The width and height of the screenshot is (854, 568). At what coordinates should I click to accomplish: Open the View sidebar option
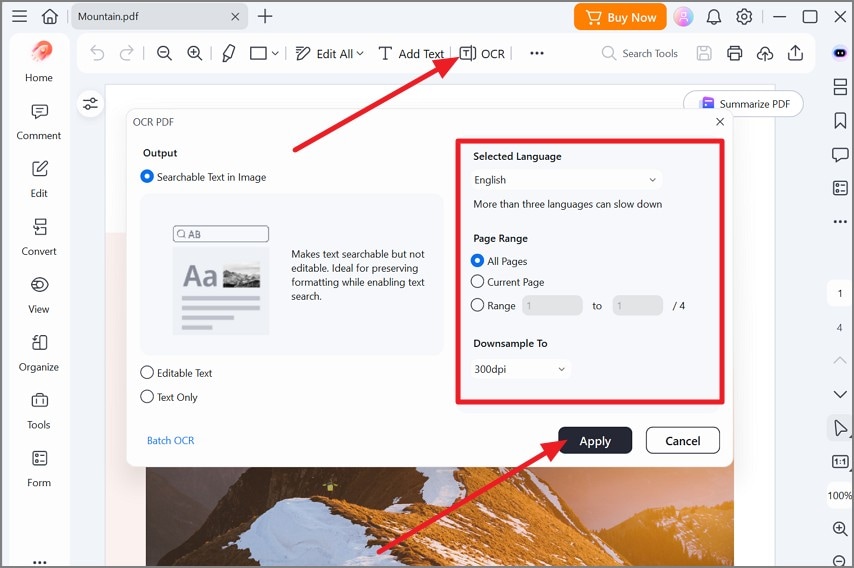click(39, 295)
